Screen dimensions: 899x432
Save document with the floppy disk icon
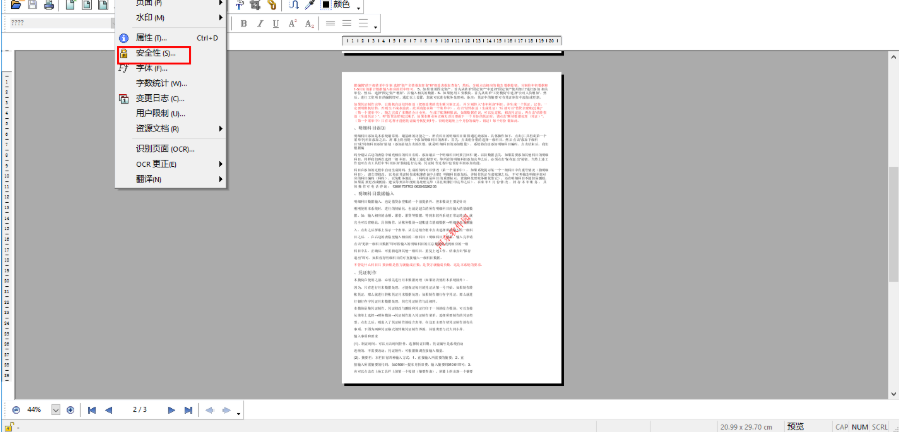tap(33, 5)
